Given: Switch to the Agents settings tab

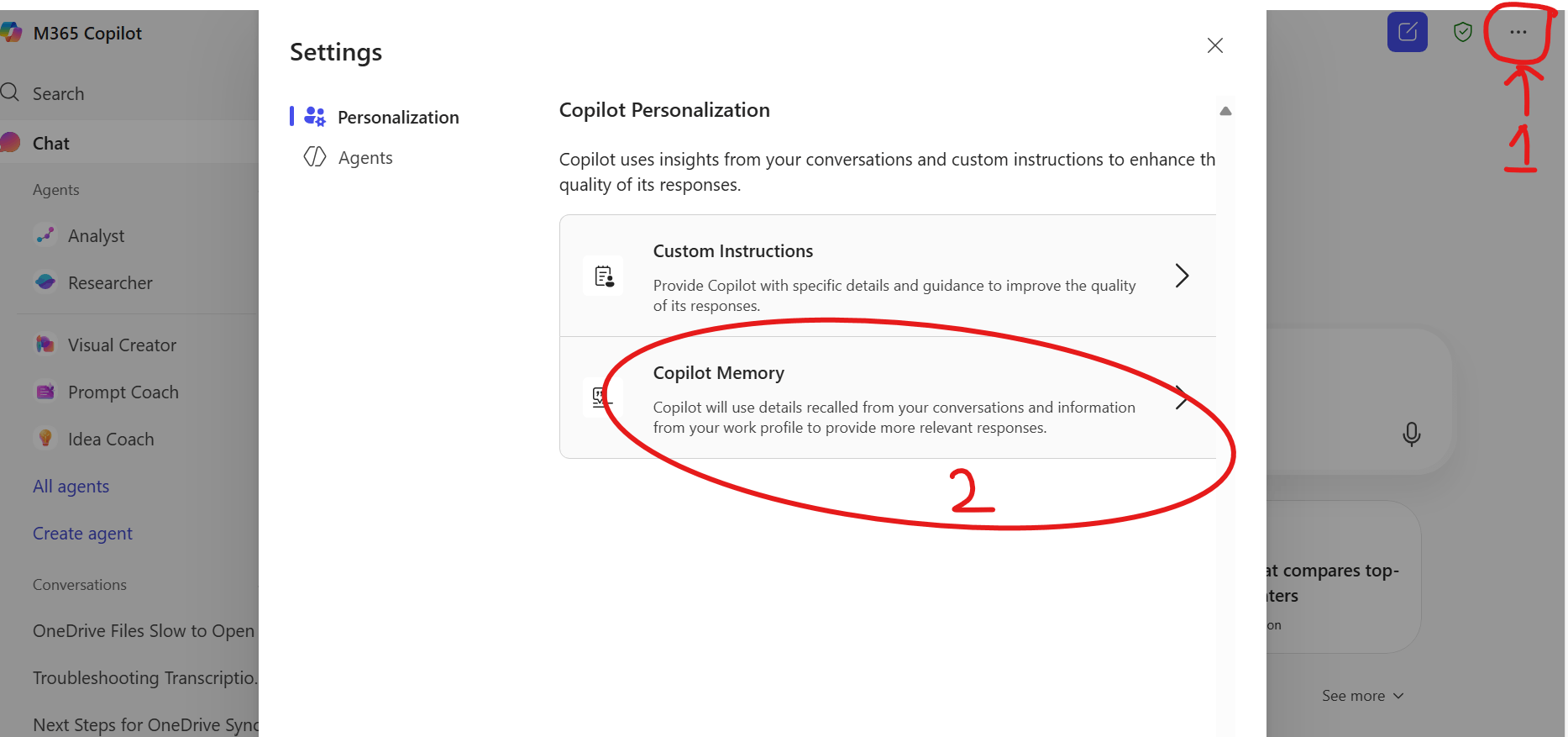Looking at the screenshot, I should click(364, 158).
